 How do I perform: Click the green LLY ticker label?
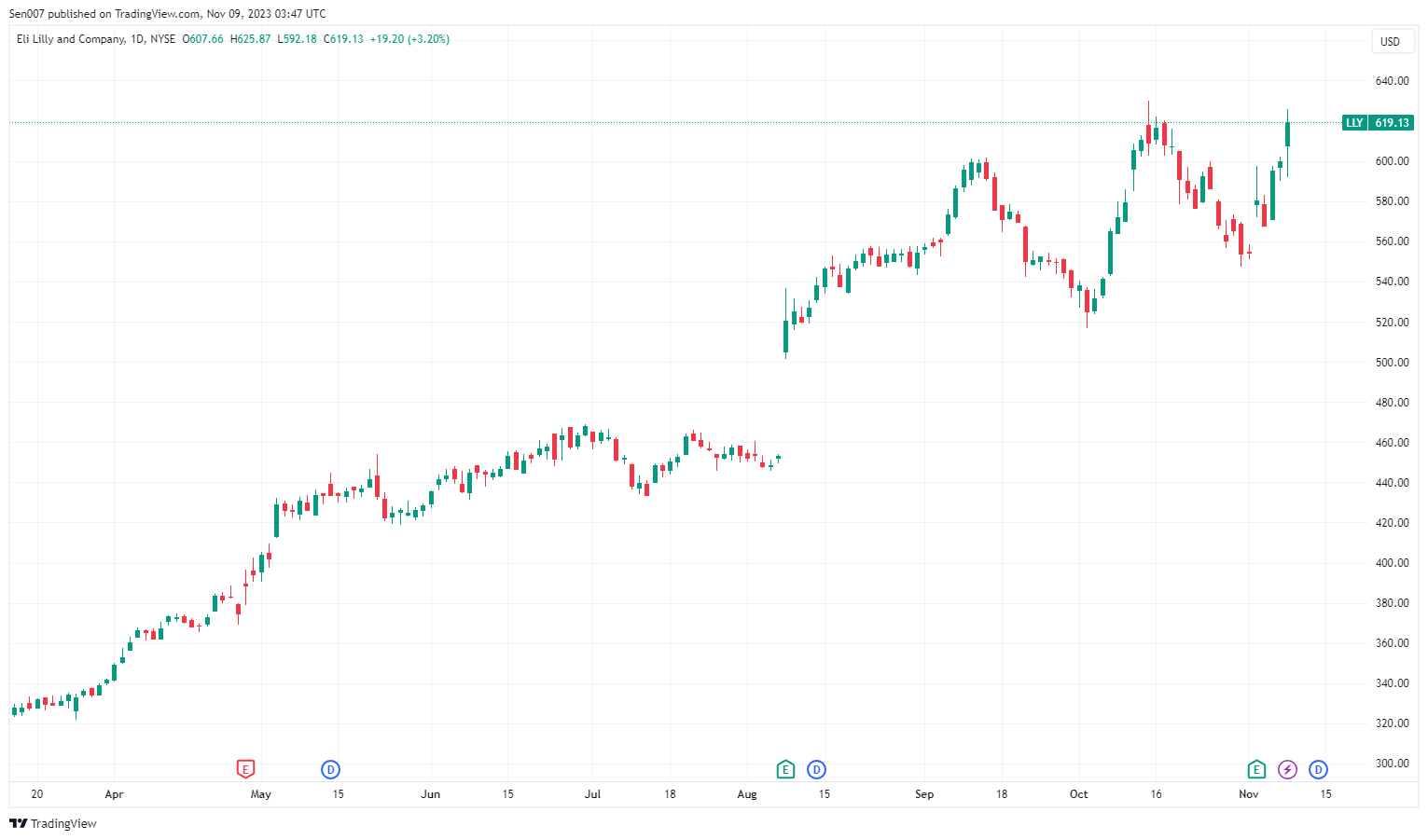[1354, 123]
